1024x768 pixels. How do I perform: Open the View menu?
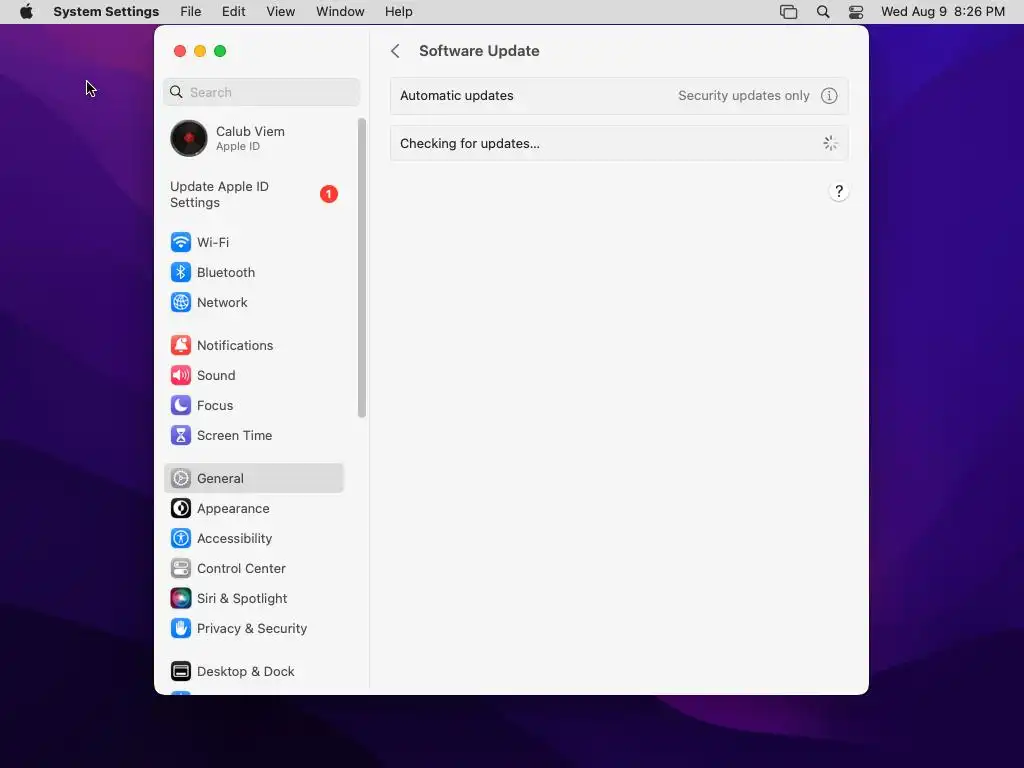tap(280, 12)
